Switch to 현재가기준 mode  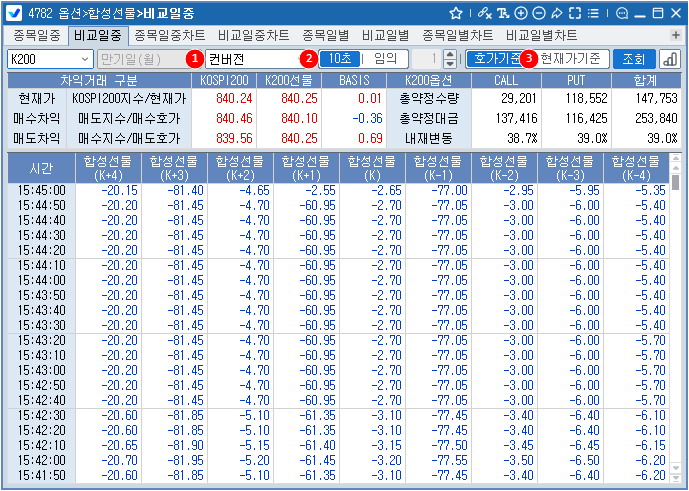point(569,58)
